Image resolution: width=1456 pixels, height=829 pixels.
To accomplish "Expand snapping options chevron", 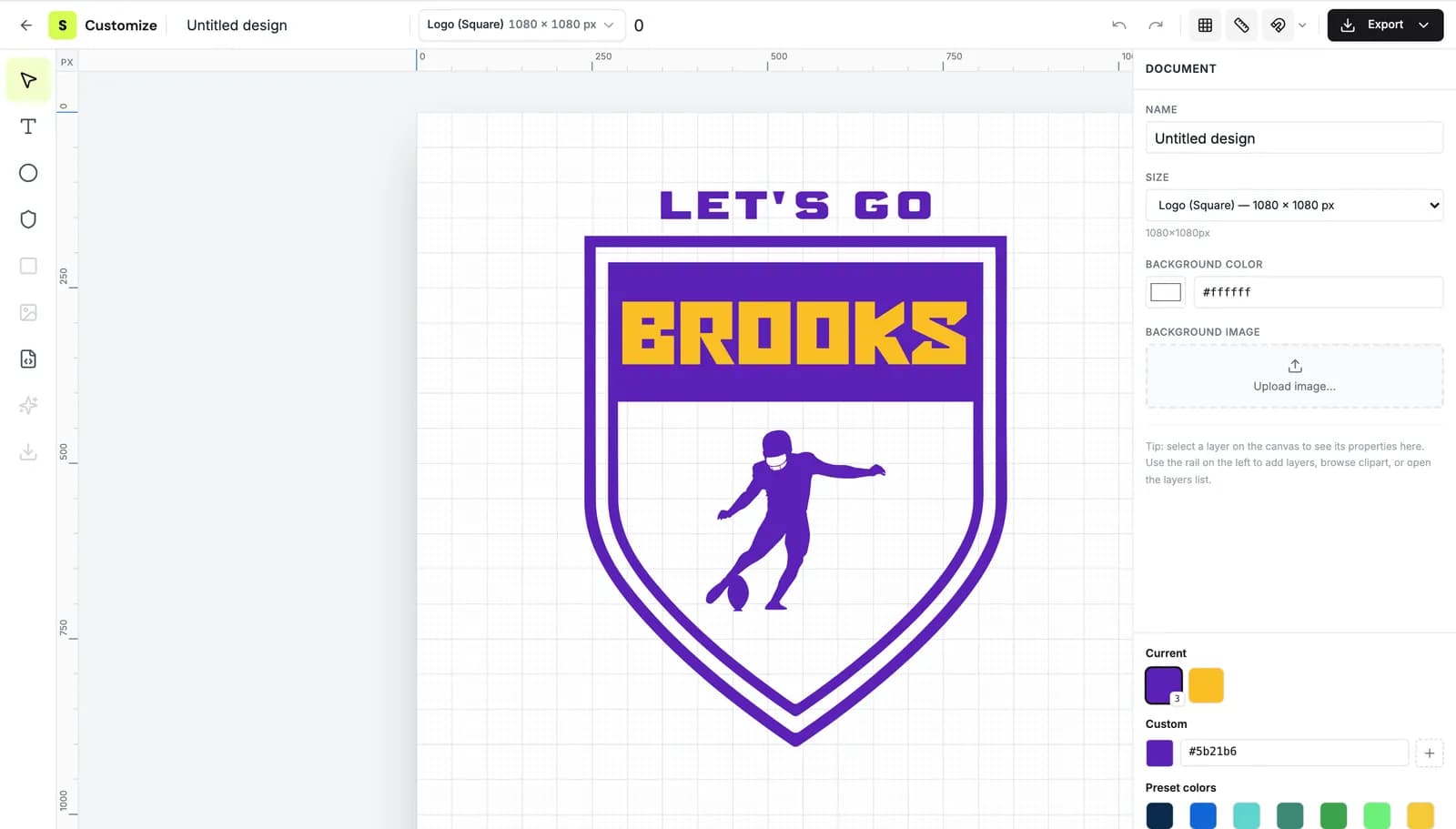I will tap(1302, 25).
